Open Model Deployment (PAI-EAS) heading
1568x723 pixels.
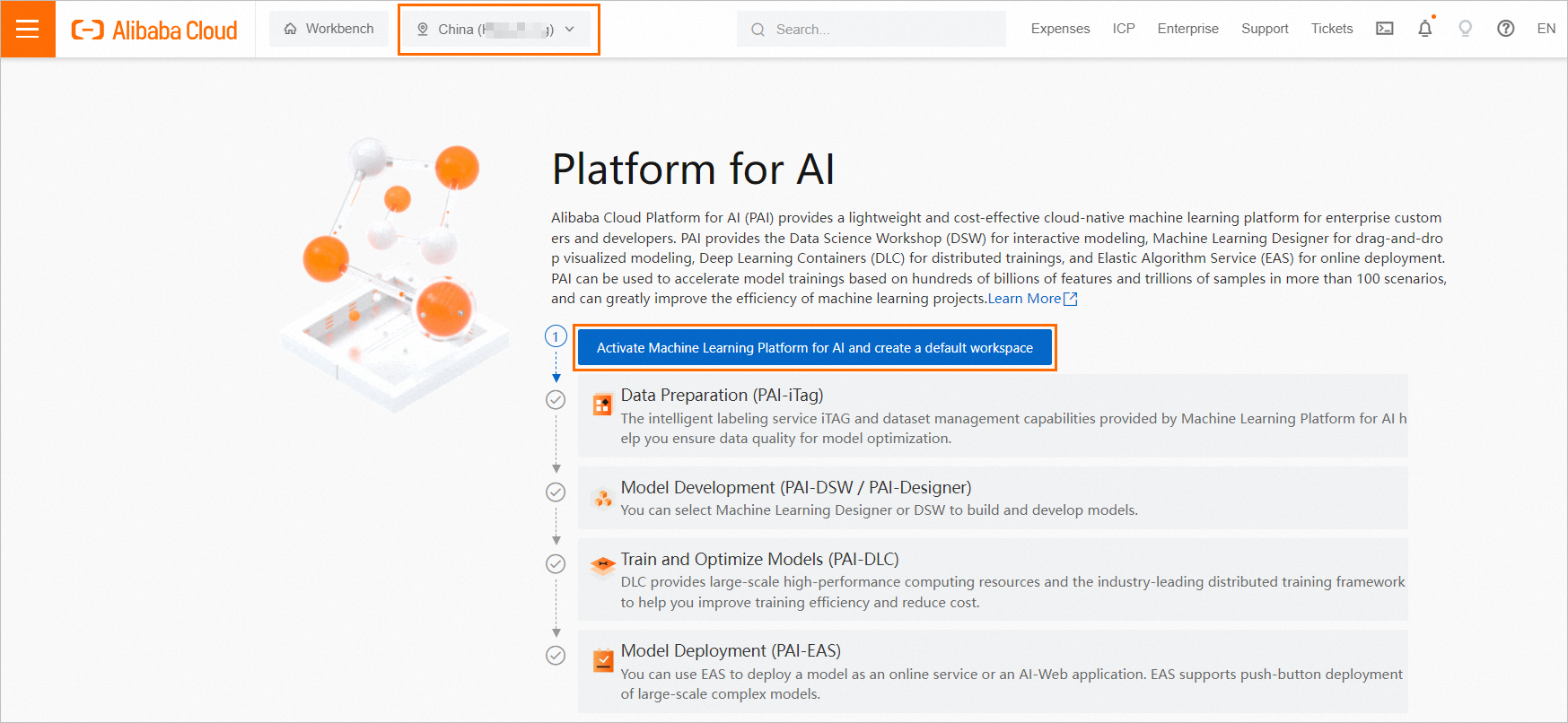[x=731, y=650]
